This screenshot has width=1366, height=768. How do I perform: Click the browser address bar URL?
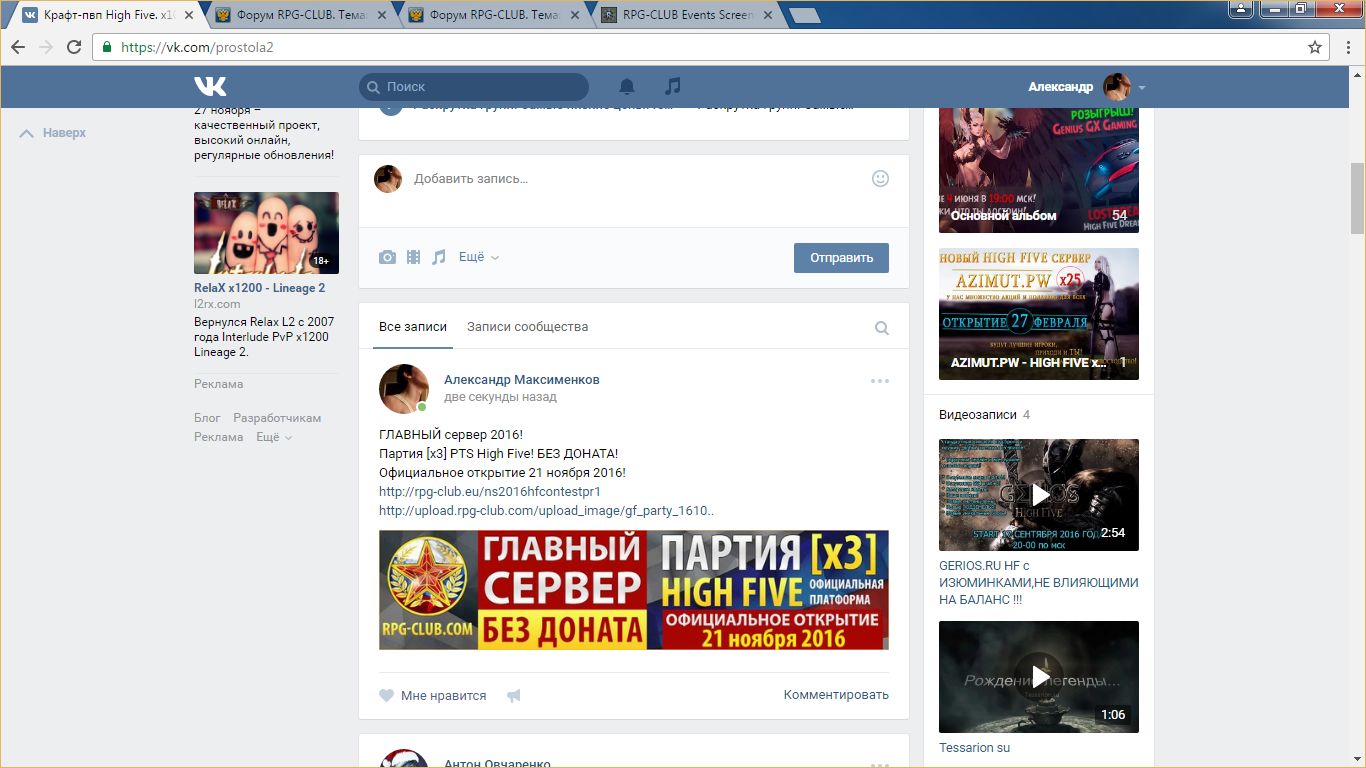(x=197, y=47)
